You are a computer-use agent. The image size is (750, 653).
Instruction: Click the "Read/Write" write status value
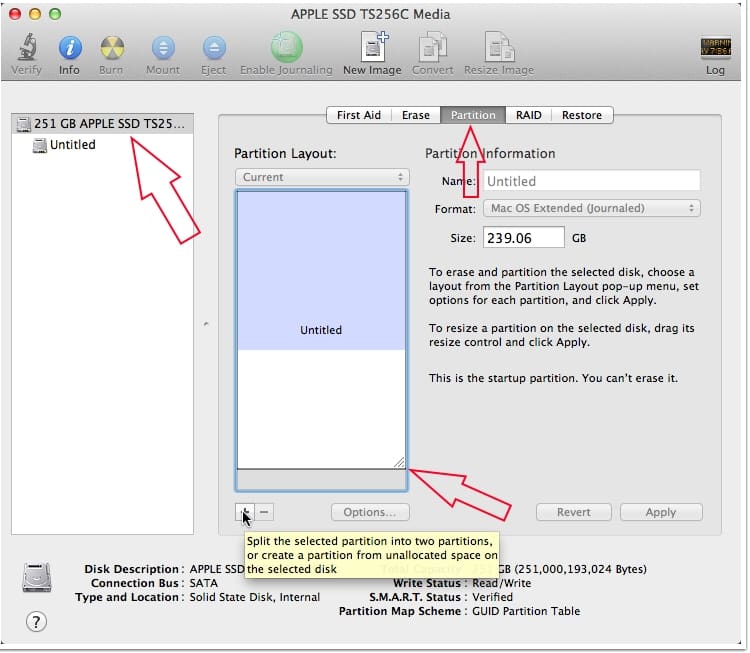pos(501,583)
